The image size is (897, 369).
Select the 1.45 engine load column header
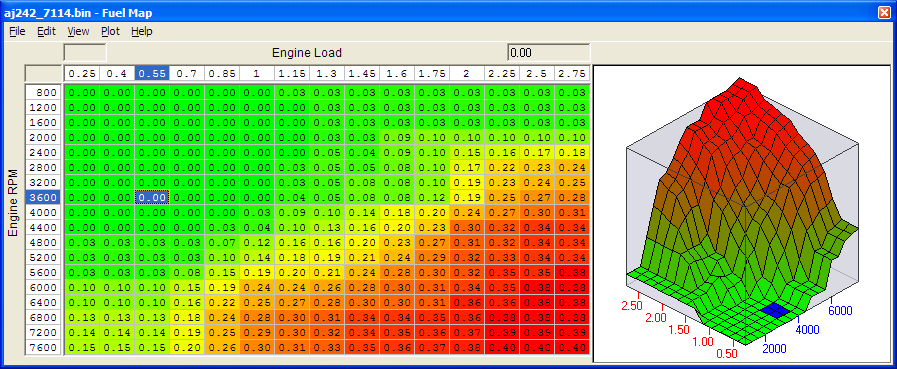pos(362,73)
